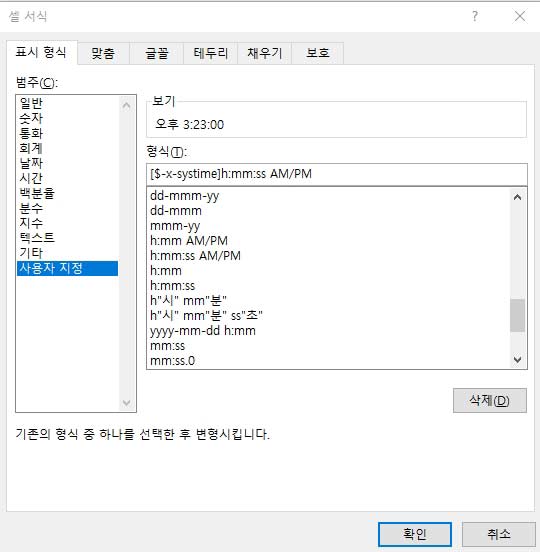This screenshot has height=552, width=540.
Task: Click category list scroll up arrow
Action: (x=126, y=105)
